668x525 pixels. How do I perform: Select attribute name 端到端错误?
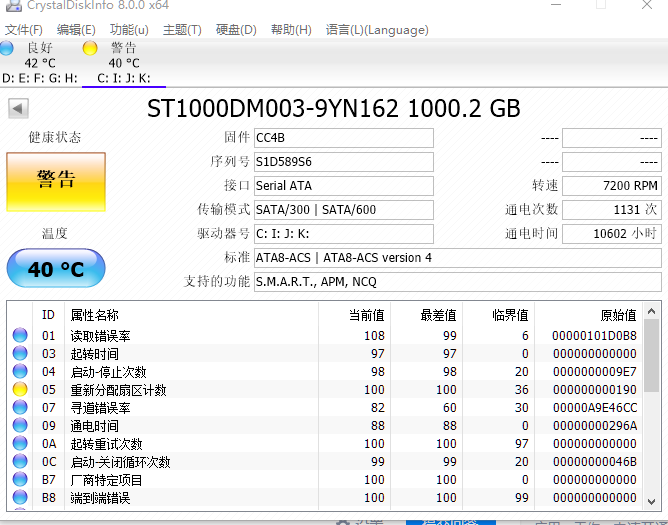point(100,498)
